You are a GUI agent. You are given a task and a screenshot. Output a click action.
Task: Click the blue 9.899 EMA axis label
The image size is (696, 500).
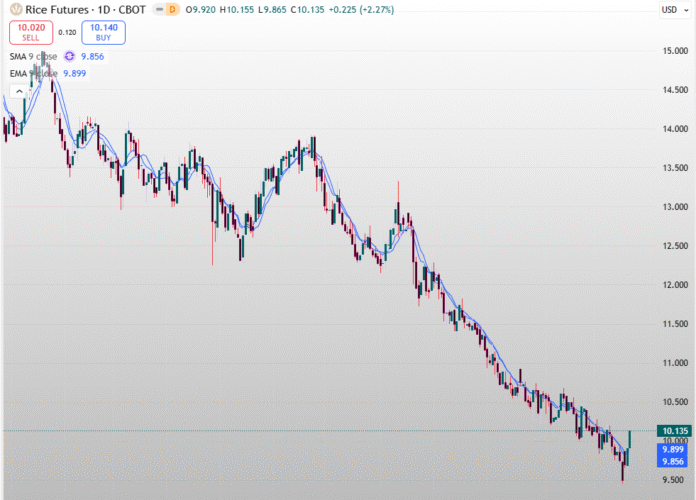[x=672, y=451]
